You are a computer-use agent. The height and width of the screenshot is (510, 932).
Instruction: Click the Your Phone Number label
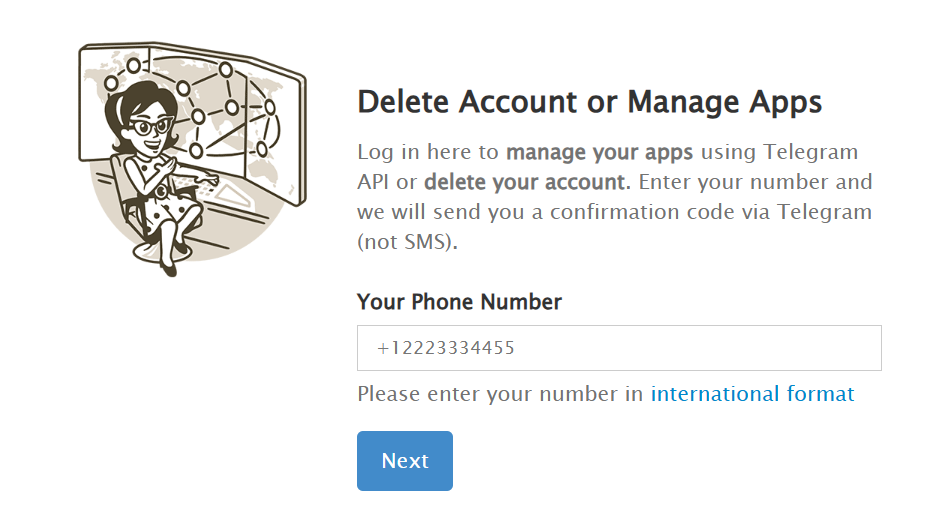pyautogui.click(x=459, y=302)
